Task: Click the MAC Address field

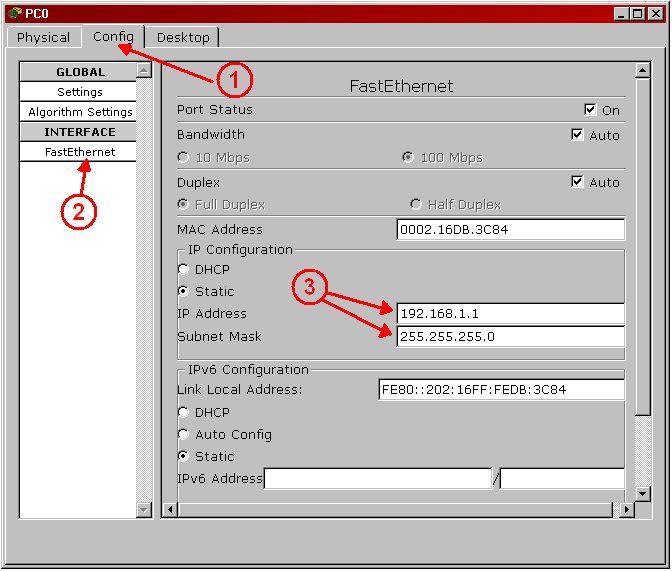Action: point(510,230)
